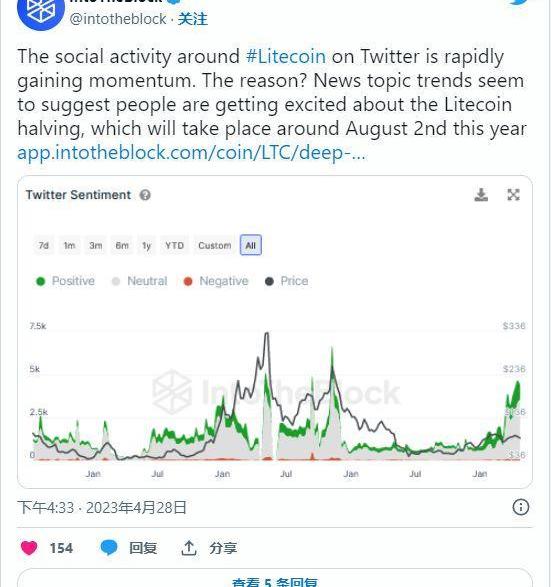This screenshot has width=551, height=587.
Task: Click the tweet timestamp 2023年4月28日
Action: 136,508
